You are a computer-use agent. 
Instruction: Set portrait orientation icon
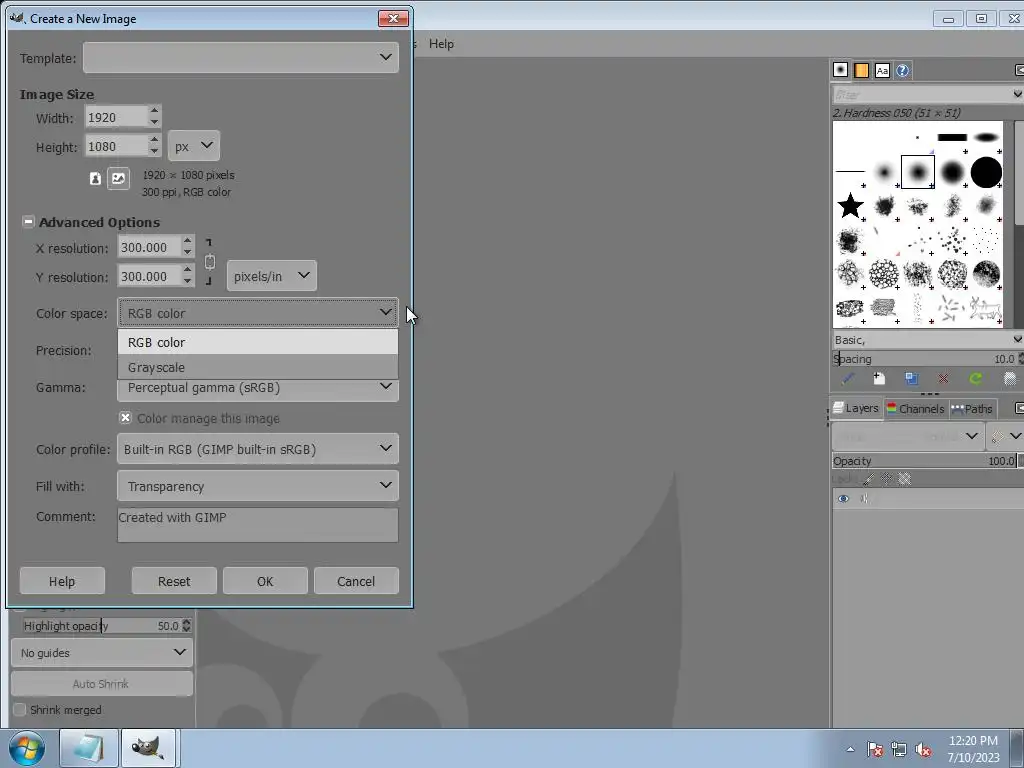[95, 178]
